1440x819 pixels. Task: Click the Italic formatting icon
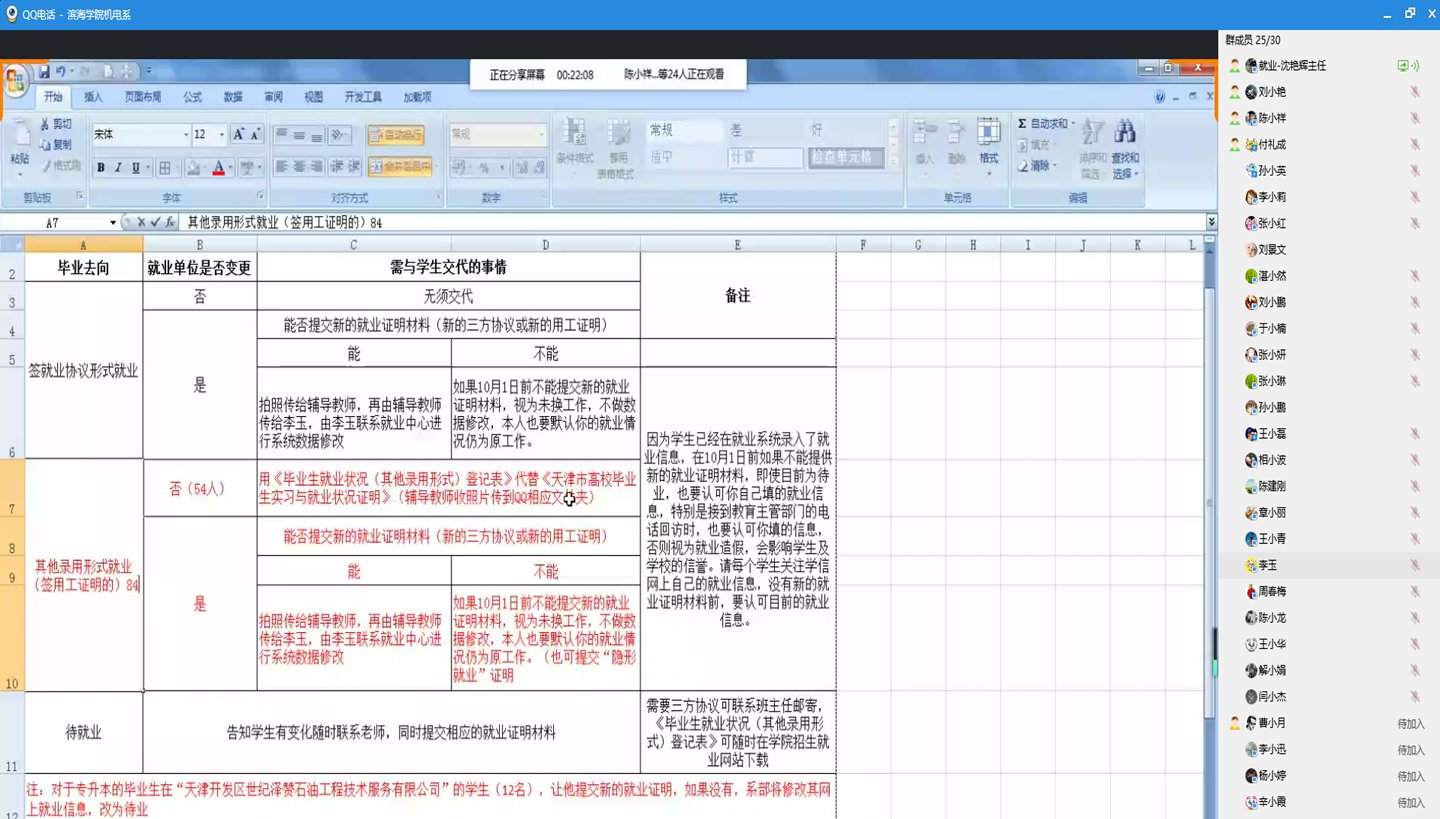click(118, 168)
